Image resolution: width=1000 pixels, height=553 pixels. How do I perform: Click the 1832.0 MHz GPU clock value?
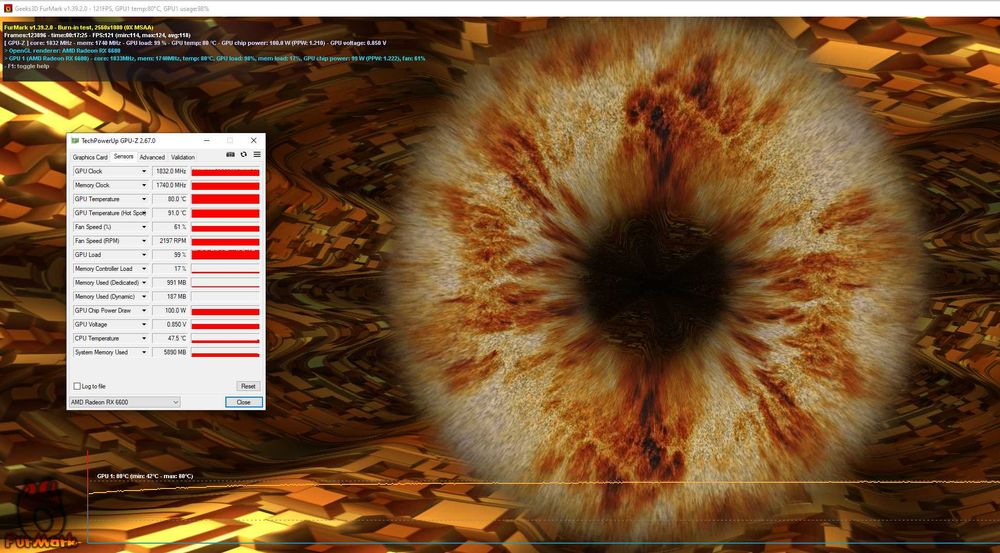(170, 172)
